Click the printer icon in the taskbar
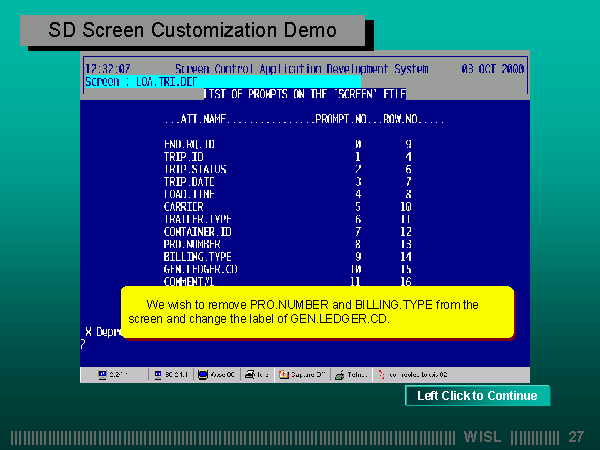Viewport: 600px width, 450px height. coord(250,374)
